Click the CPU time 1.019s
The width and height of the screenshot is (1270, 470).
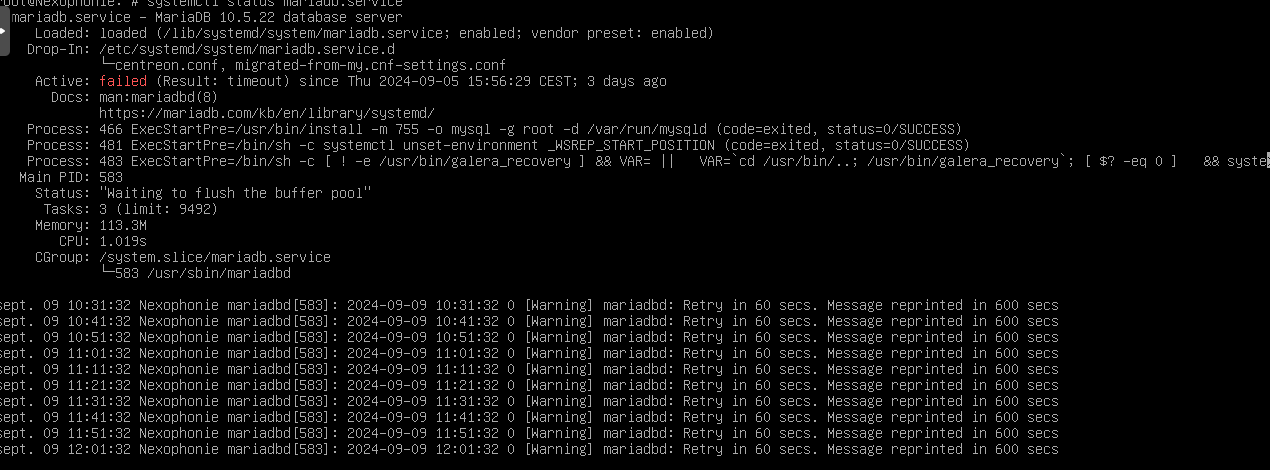click(x=123, y=241)
